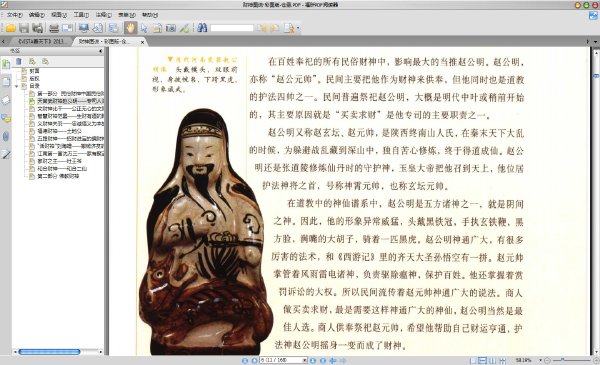This screenshot has width=600, height=365.
Task: Open the Signatures pen sidebar icon
Action: point(6,155)
